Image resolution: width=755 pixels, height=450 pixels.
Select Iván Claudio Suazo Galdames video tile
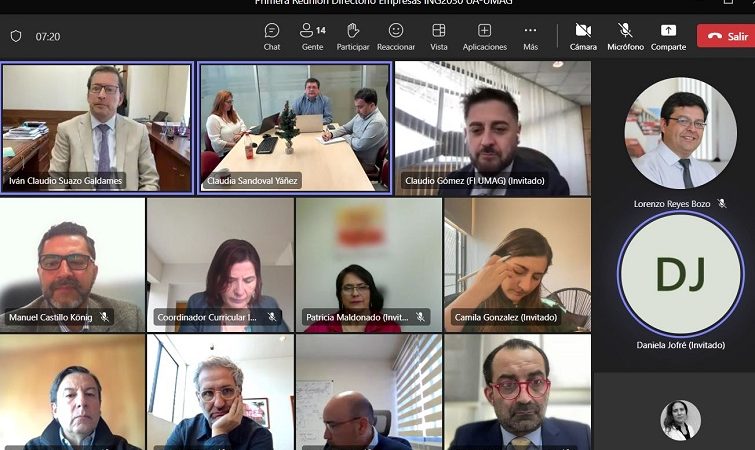tap(97, 128)
